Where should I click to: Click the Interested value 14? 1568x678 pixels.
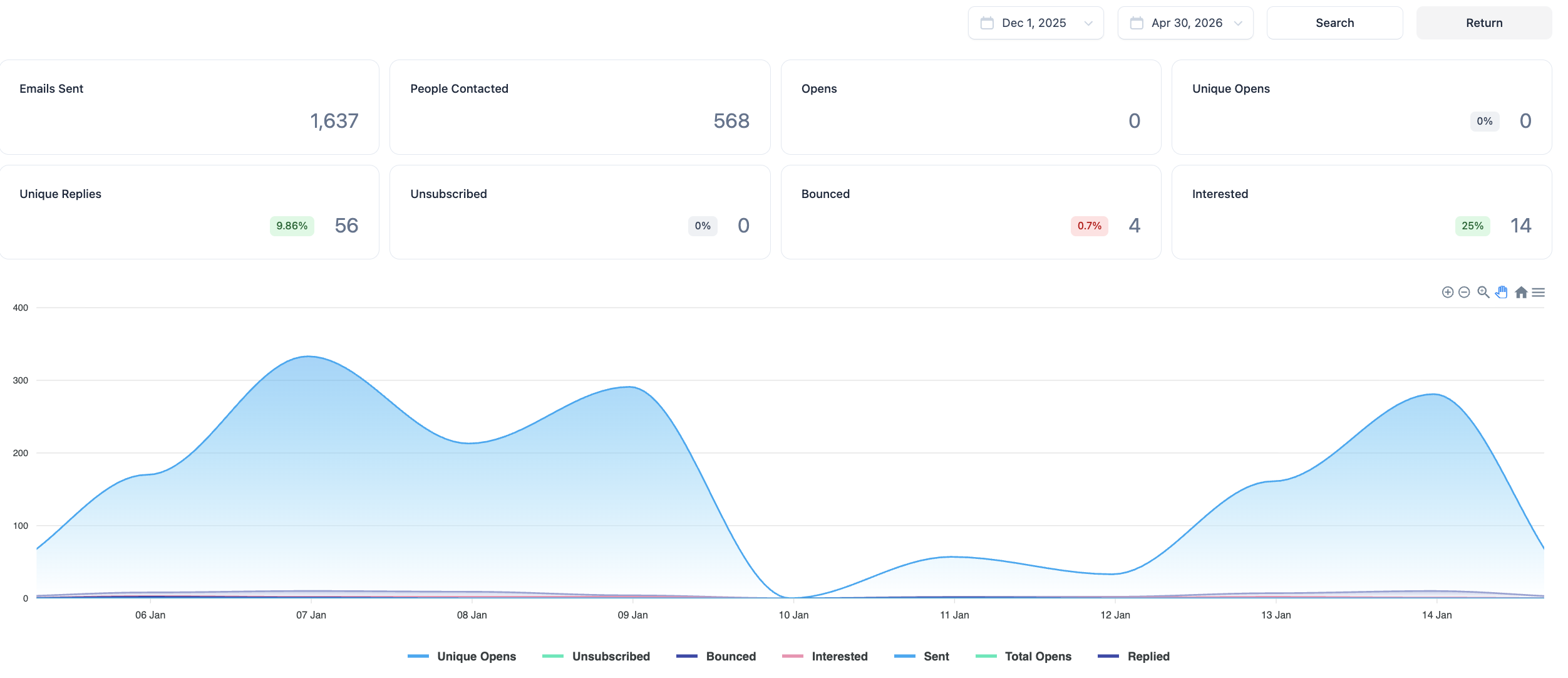pos(1520,226)
